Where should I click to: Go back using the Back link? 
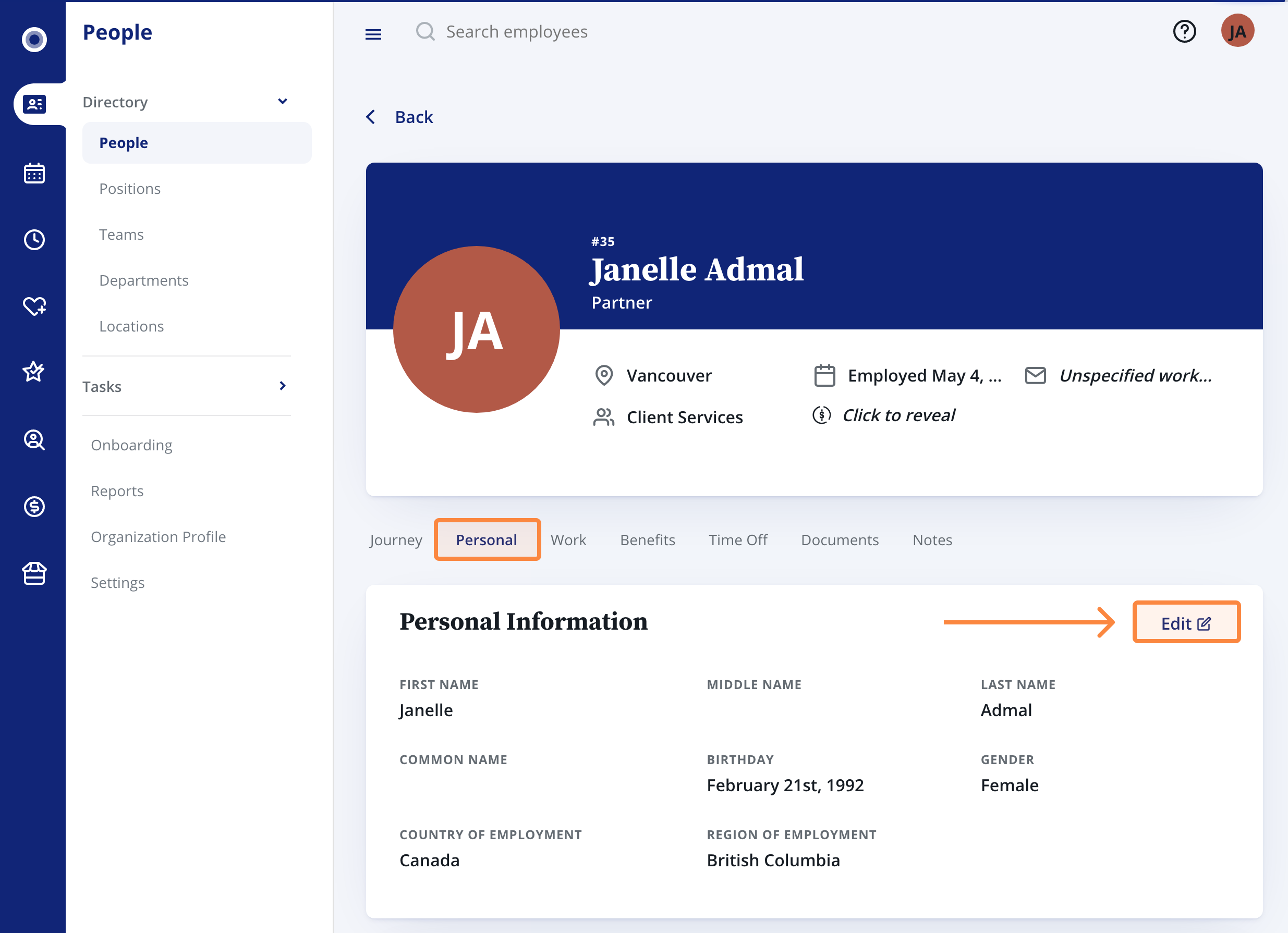pyautogui.click(x=414, y=117)
